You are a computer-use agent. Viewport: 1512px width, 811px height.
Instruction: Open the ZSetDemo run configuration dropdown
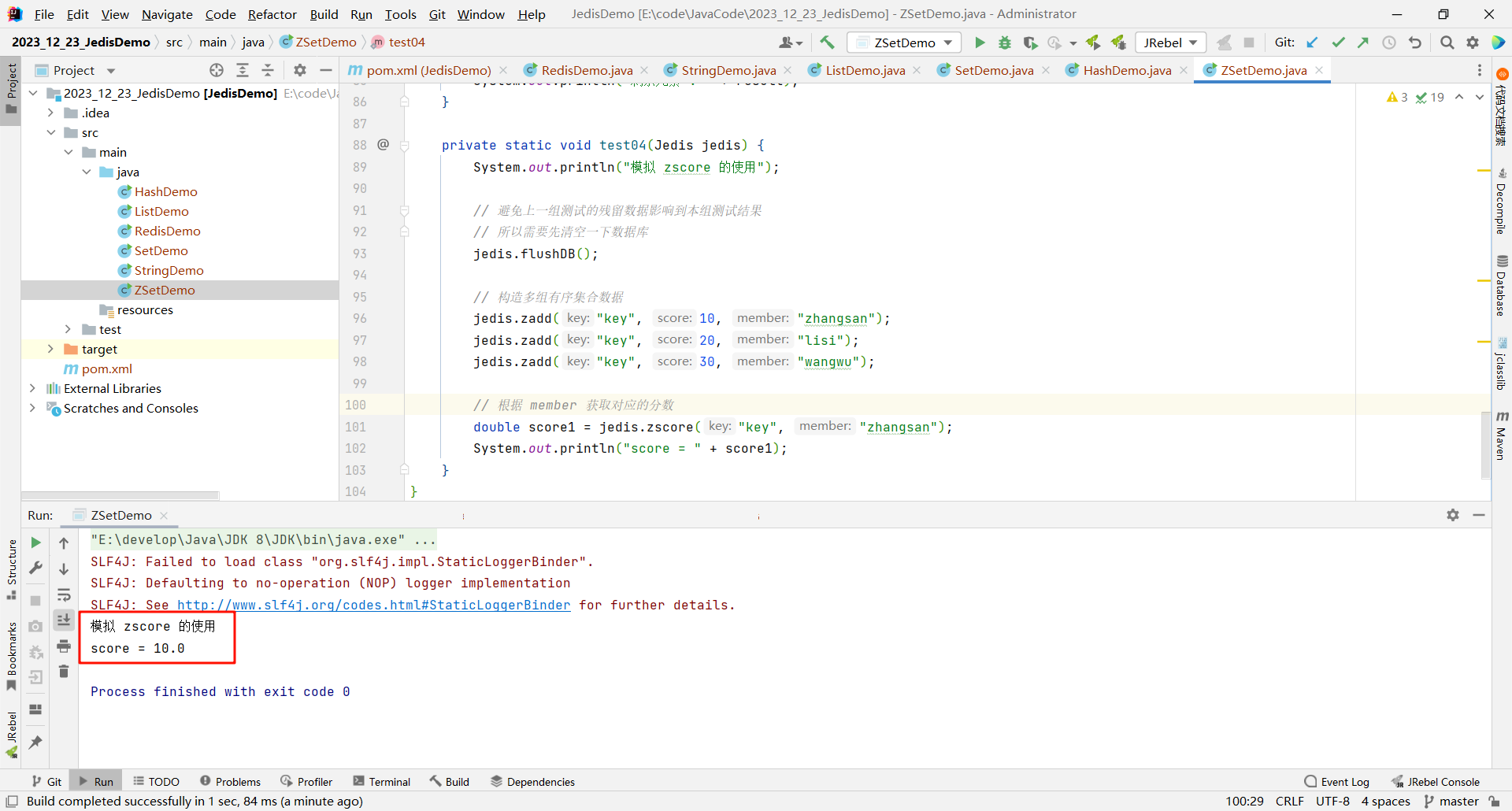click(x=904, y=43)
